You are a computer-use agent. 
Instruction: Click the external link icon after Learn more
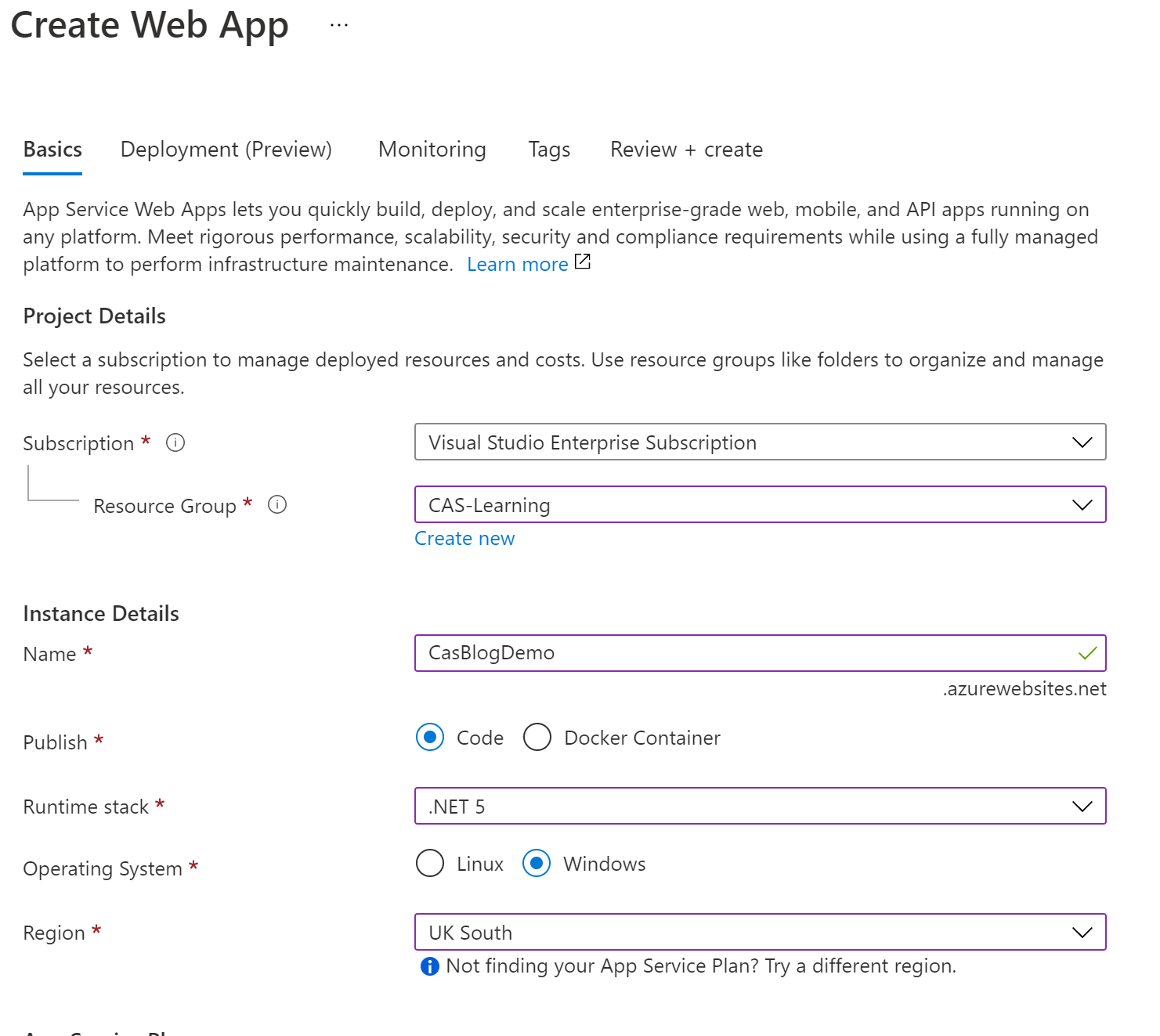583,262
